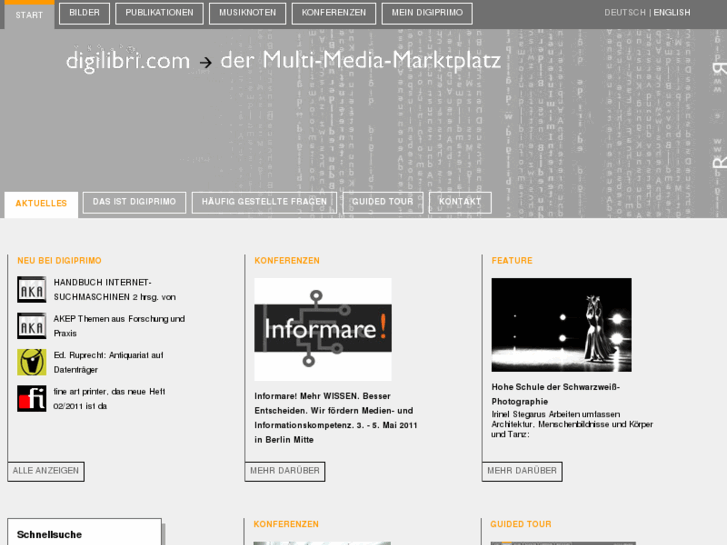Screen dimensions: 727x545
Task: Click the red fi fine art printer icon
Action: [32, 398]
